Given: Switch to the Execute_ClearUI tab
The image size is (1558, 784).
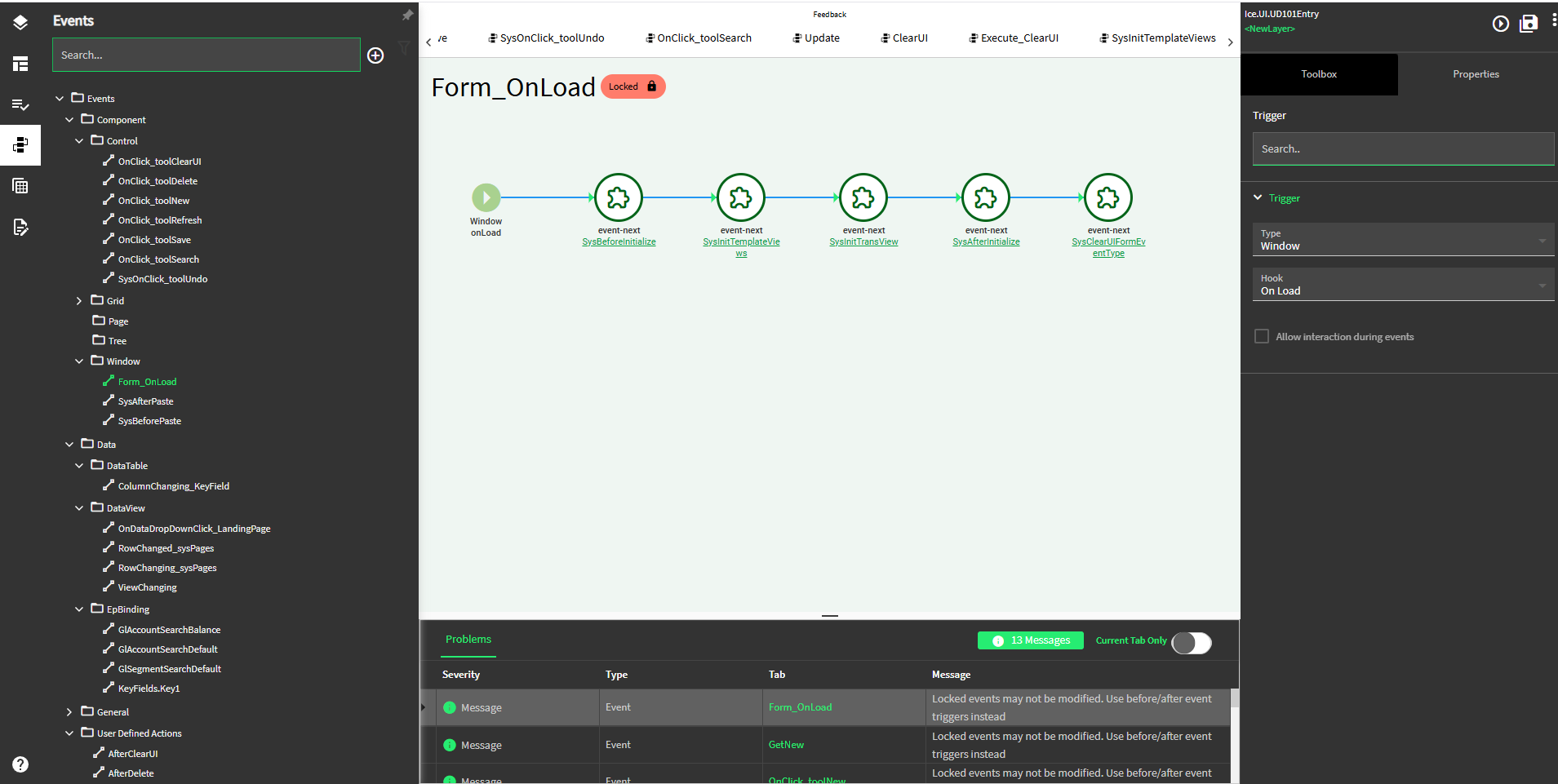Looking at the screenshot, I should point(1014,38).
